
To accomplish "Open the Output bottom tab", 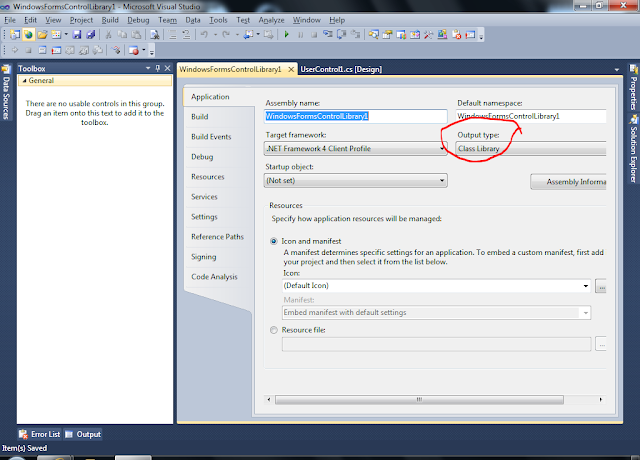I will 83,434.
